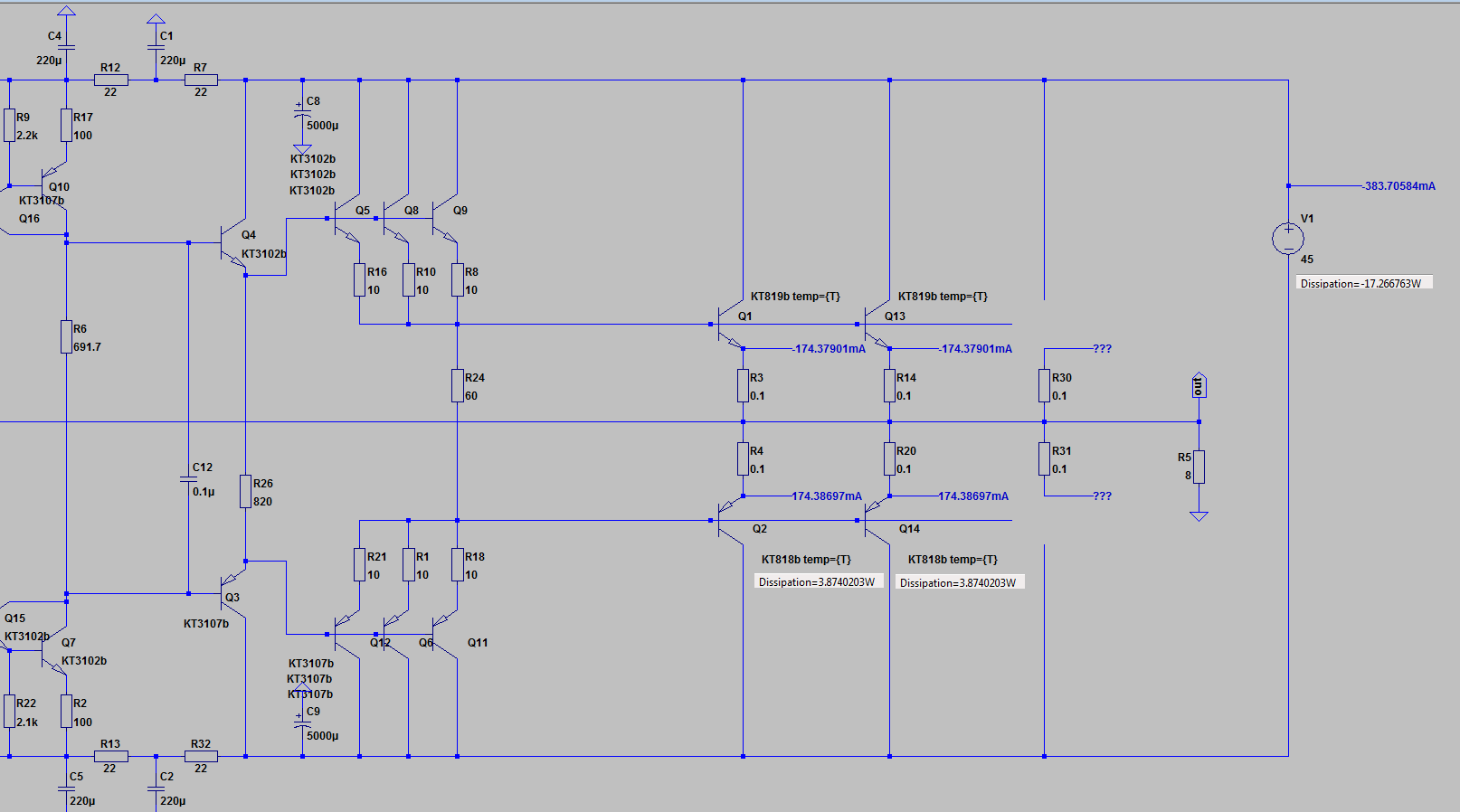1460x812 pixels.
Task: Click the R26 value 820
Action: (263, 502)
